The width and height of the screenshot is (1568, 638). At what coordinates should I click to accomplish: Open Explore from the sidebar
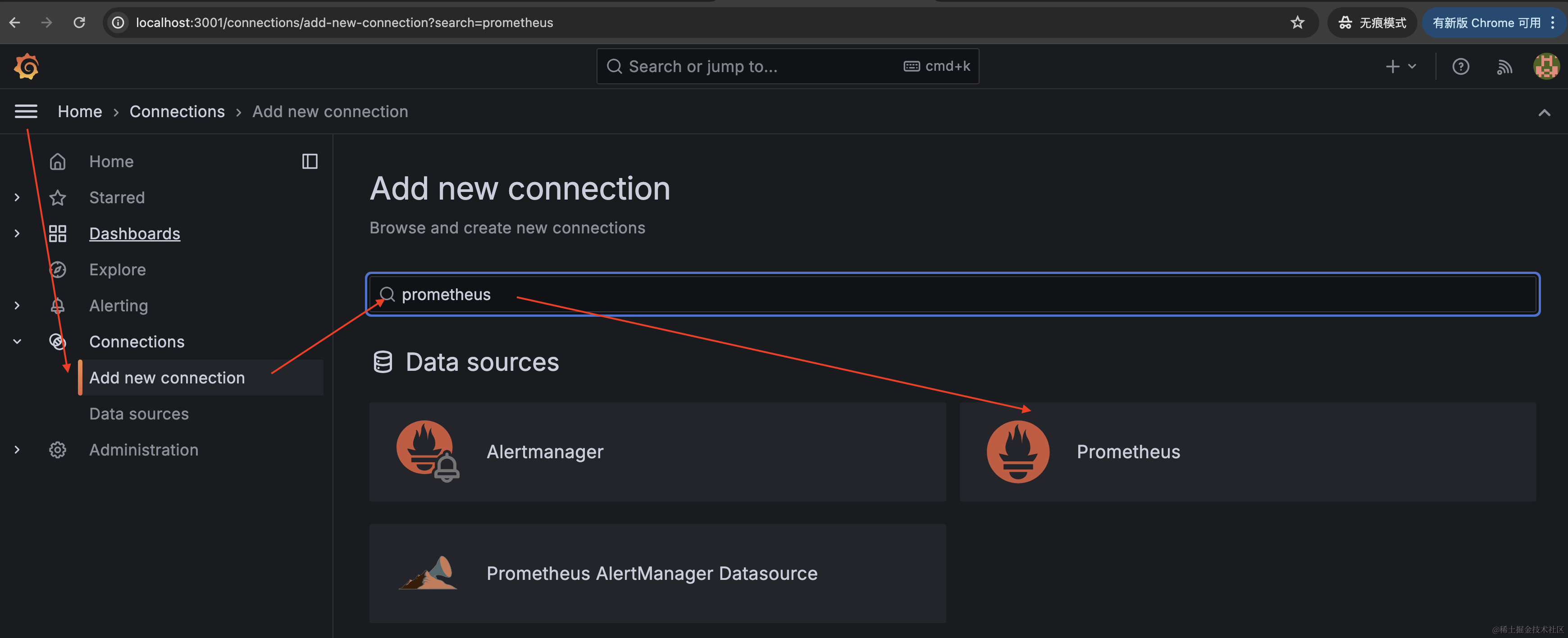pos(118,270)
